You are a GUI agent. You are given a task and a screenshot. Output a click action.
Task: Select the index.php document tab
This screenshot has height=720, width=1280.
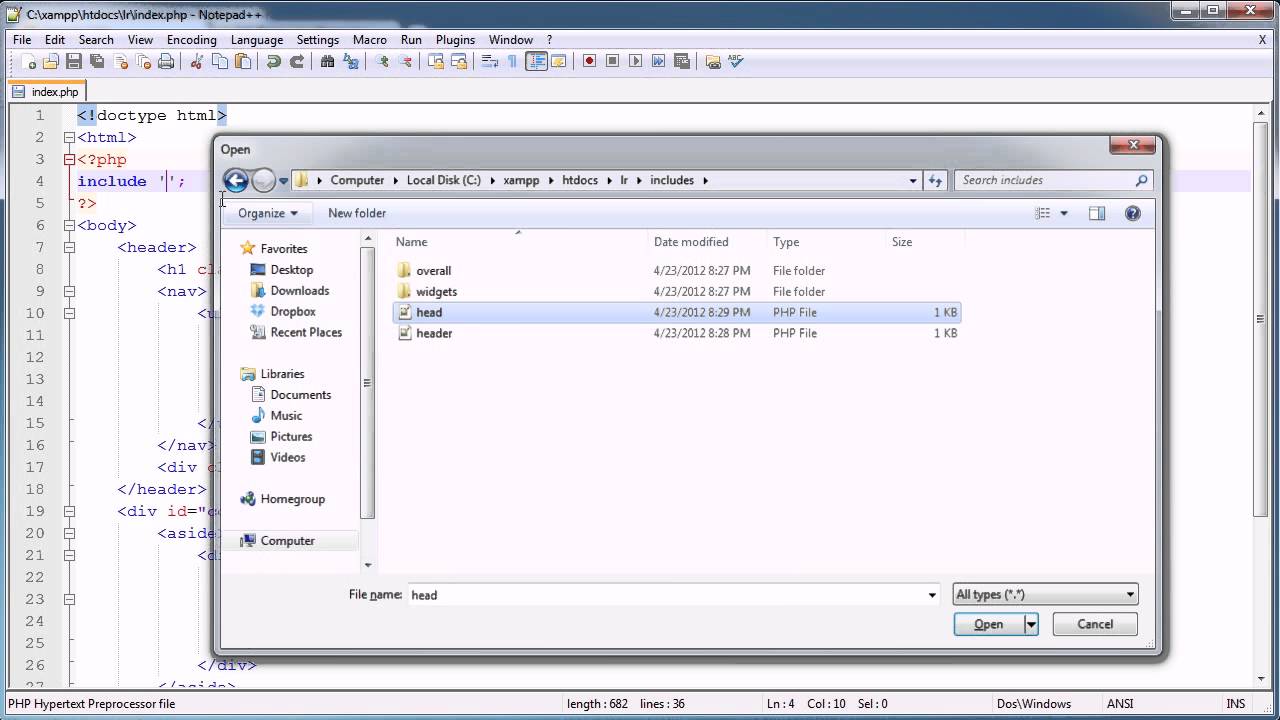[x=46, y=92]
